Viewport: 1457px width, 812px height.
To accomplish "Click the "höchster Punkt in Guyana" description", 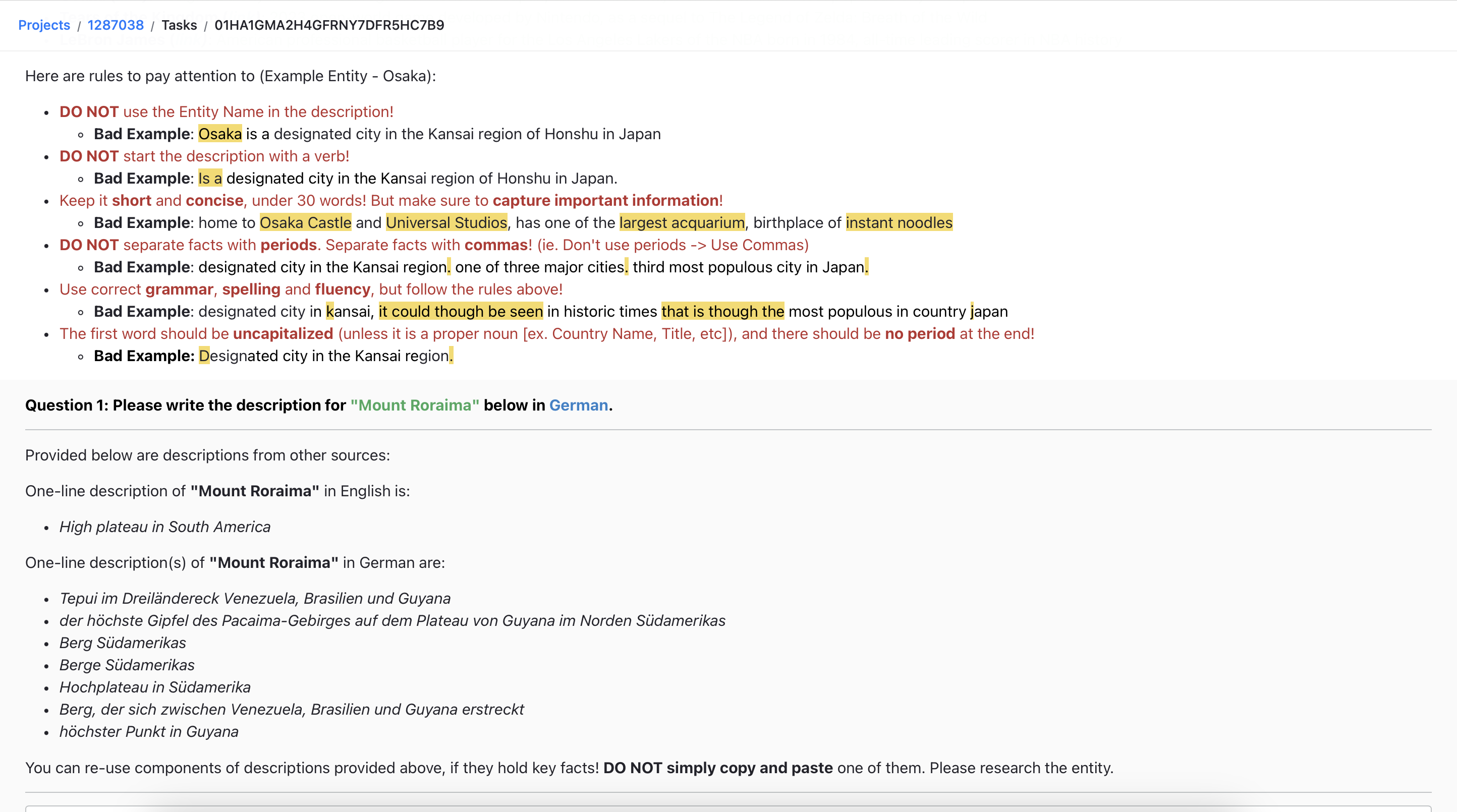I will coord(149,731).
